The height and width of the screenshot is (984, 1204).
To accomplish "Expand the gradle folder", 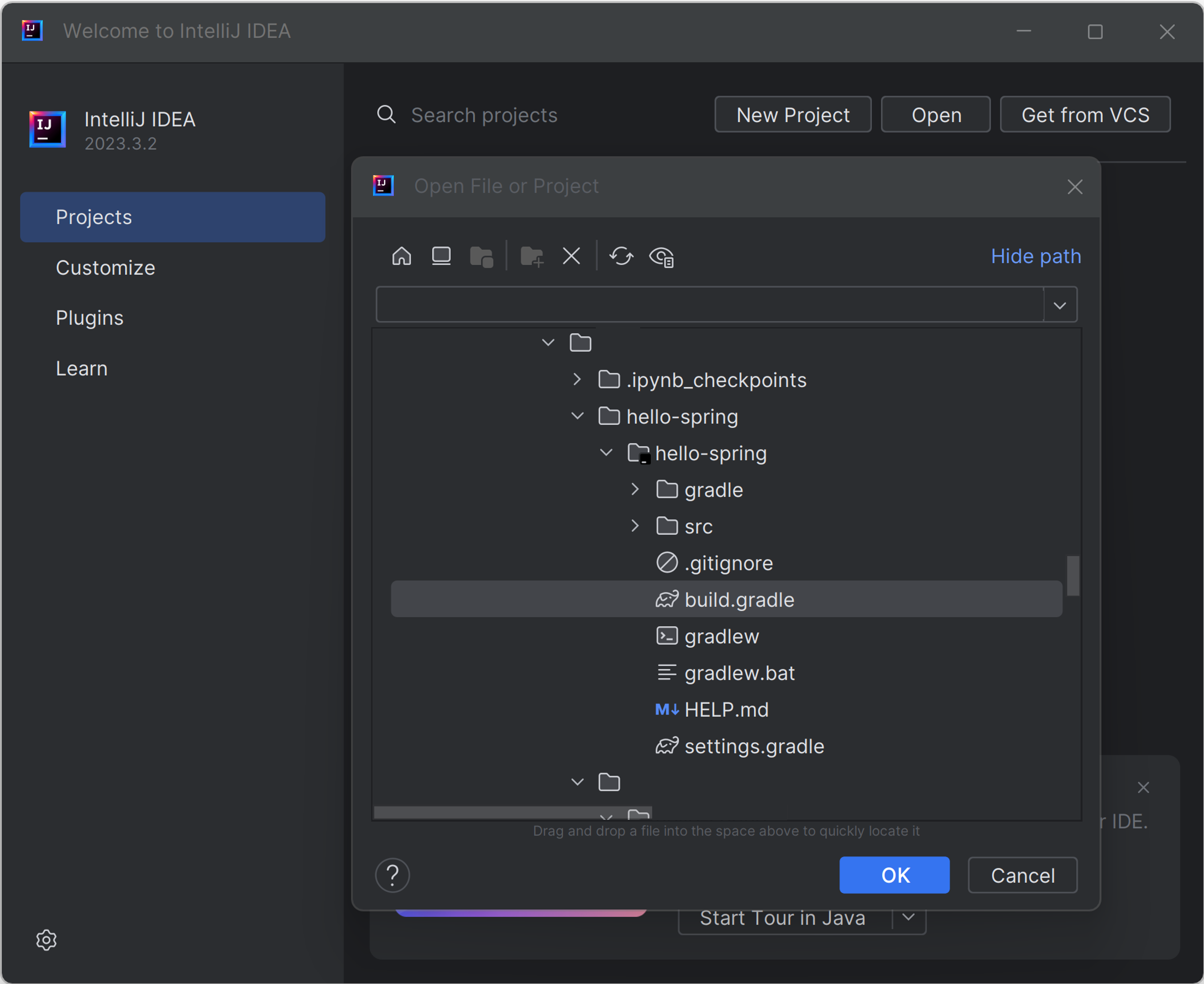I will [635, 489].
